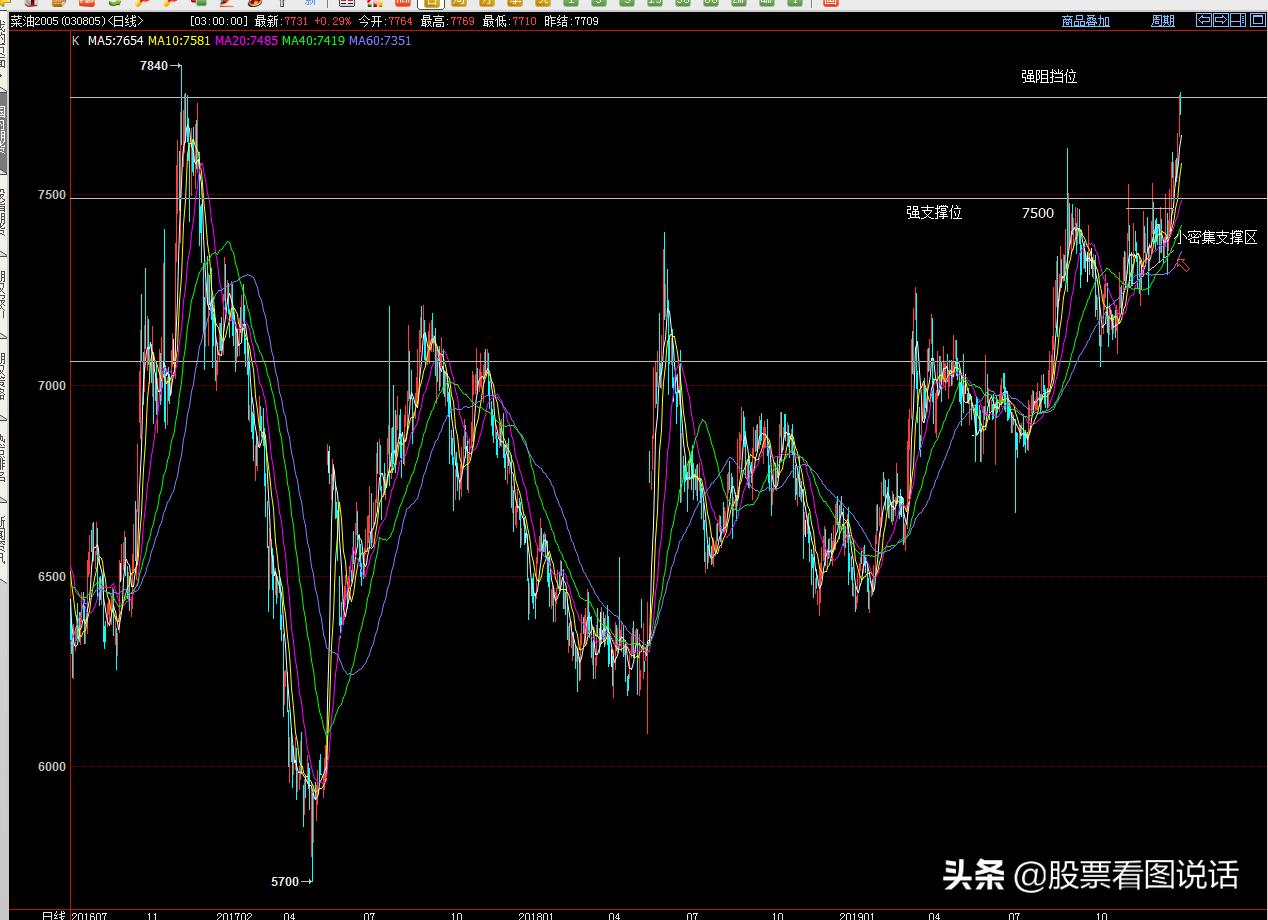Click the 6500 price axis label
The image size is (1268, 920).
click(53, 577)
